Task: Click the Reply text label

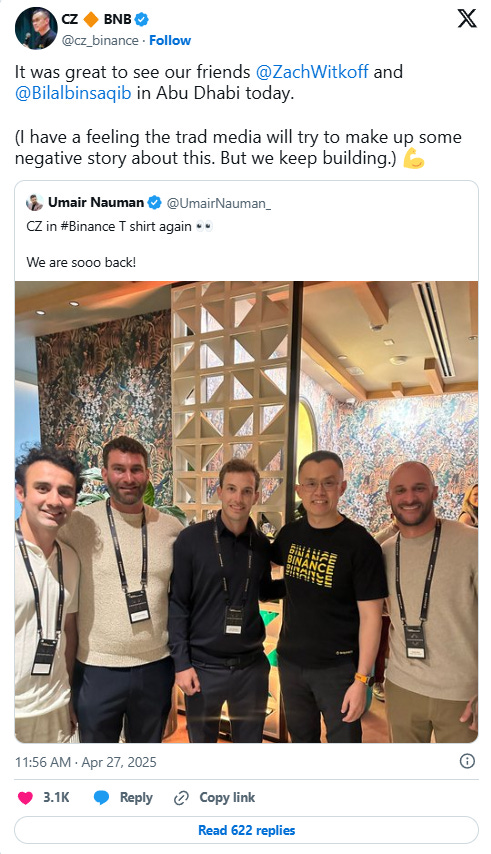Action: coord(136,798)
